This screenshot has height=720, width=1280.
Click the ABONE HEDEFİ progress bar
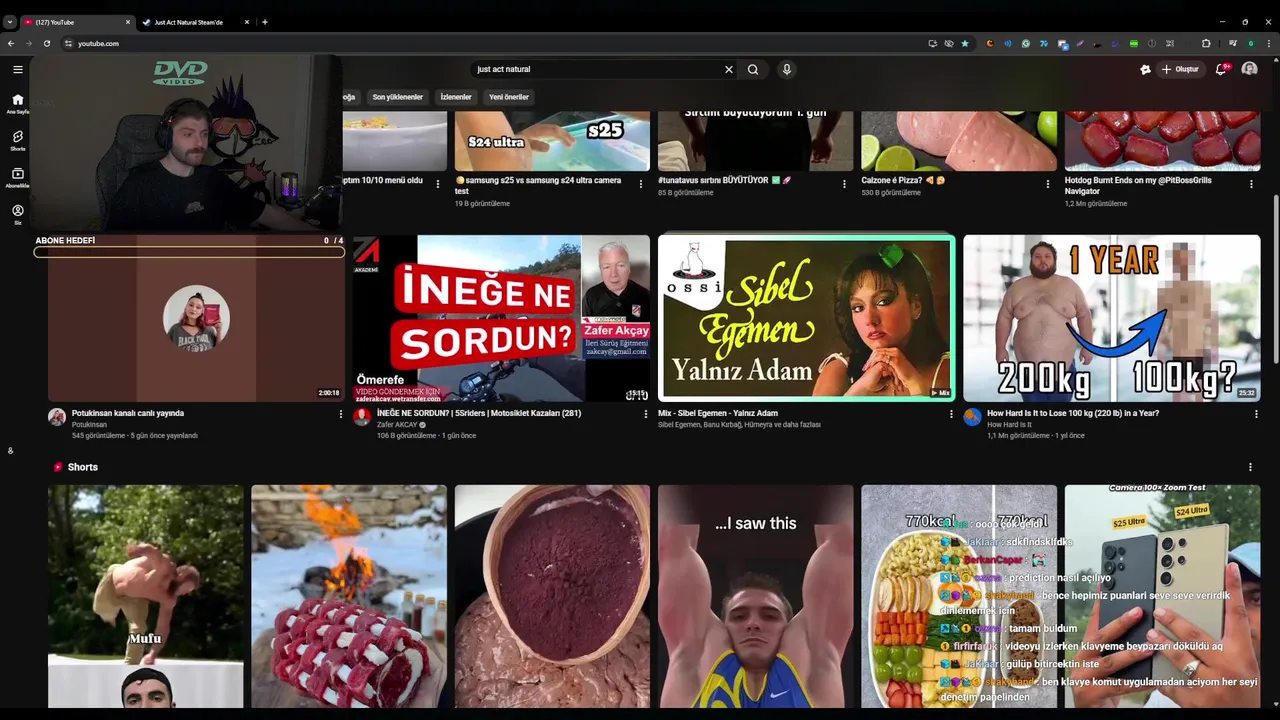(x=190, y=252)
